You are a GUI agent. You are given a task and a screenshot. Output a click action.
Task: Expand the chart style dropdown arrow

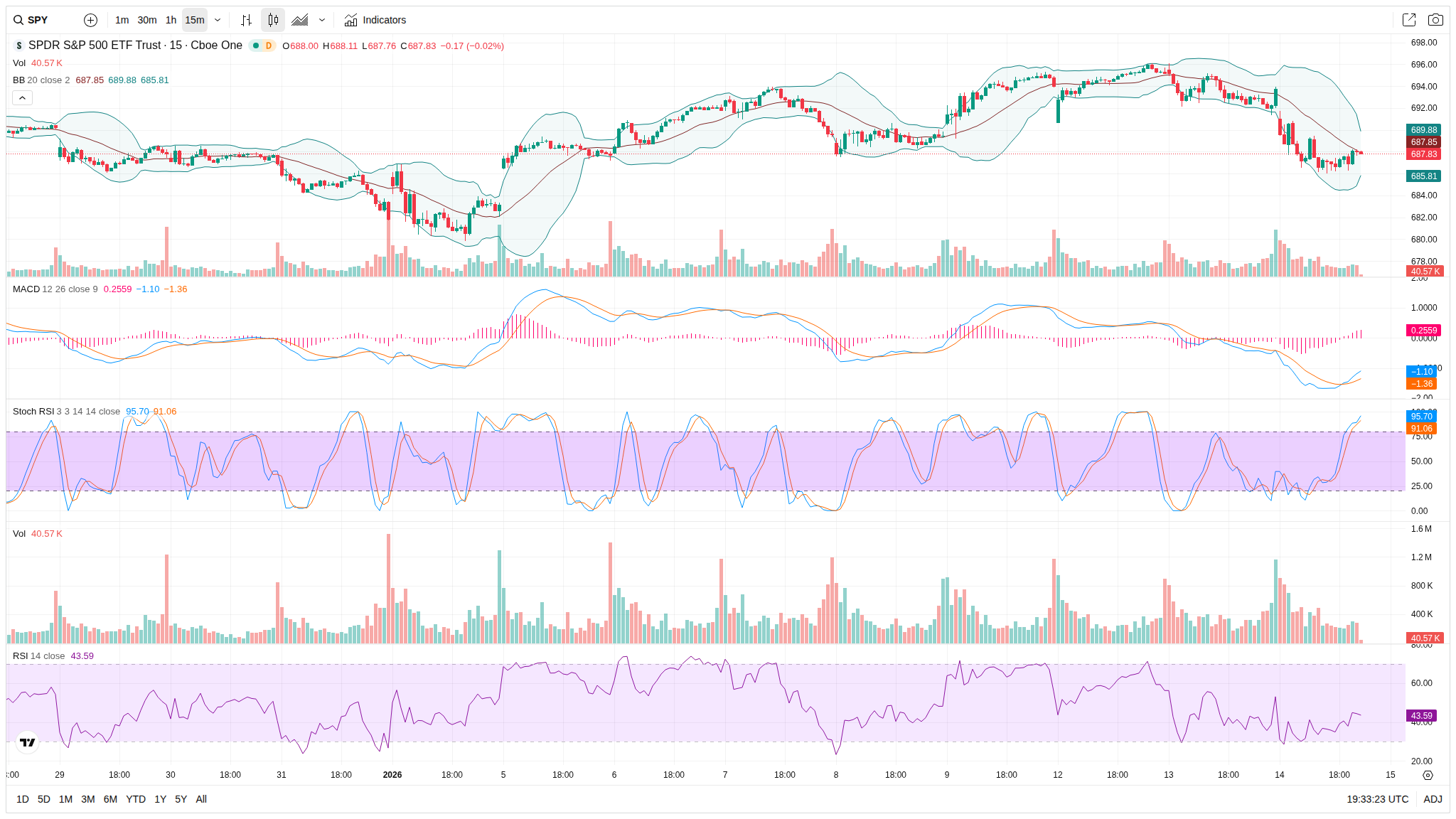click(x=322, y=20)
